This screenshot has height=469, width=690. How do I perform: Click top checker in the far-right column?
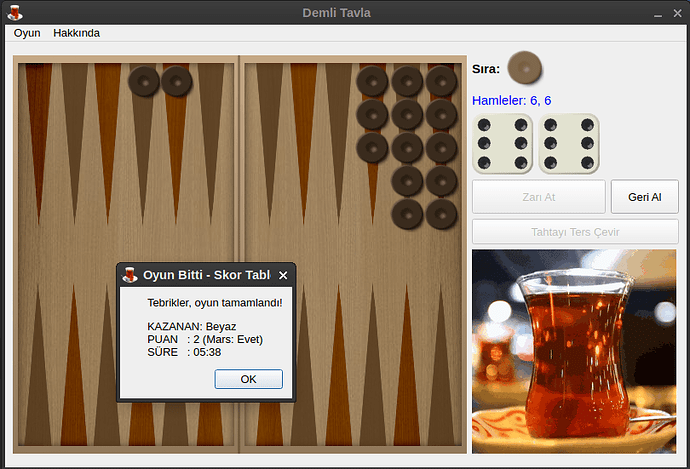[x=441, y=81]
